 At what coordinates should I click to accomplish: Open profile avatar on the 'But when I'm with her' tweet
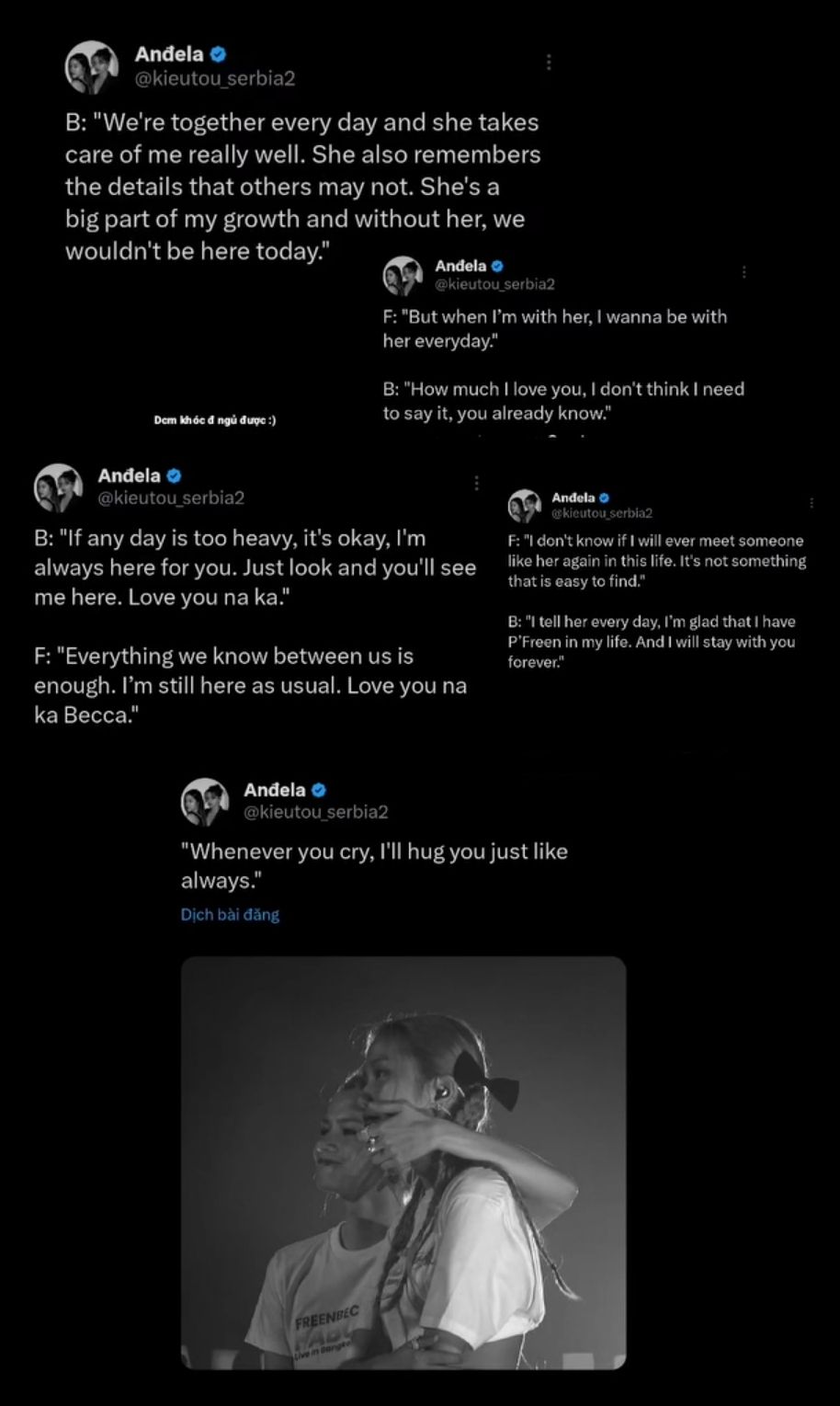tap(403, 276)
